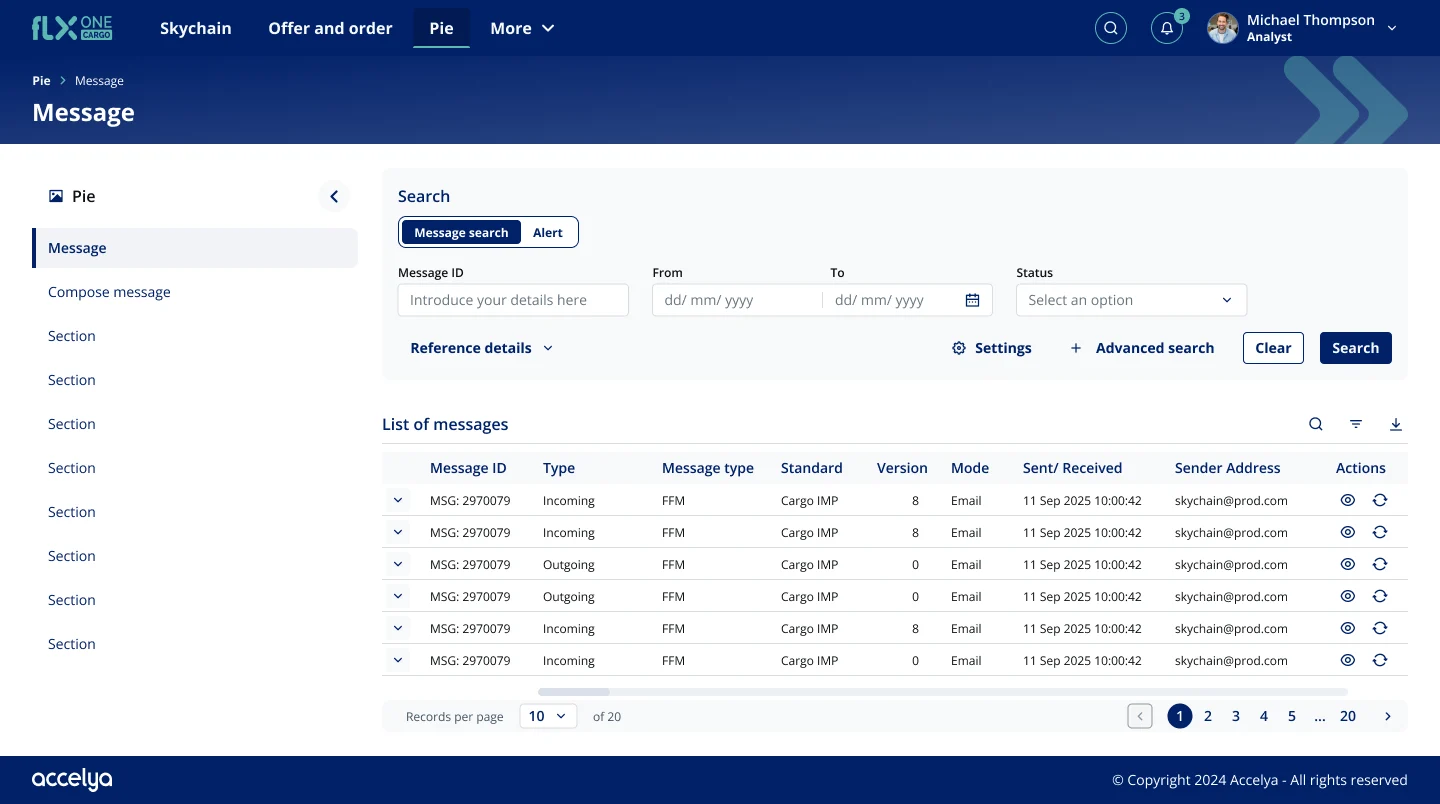
Task: Open the date range calendar icon
Action: click(x=972, y=300)
